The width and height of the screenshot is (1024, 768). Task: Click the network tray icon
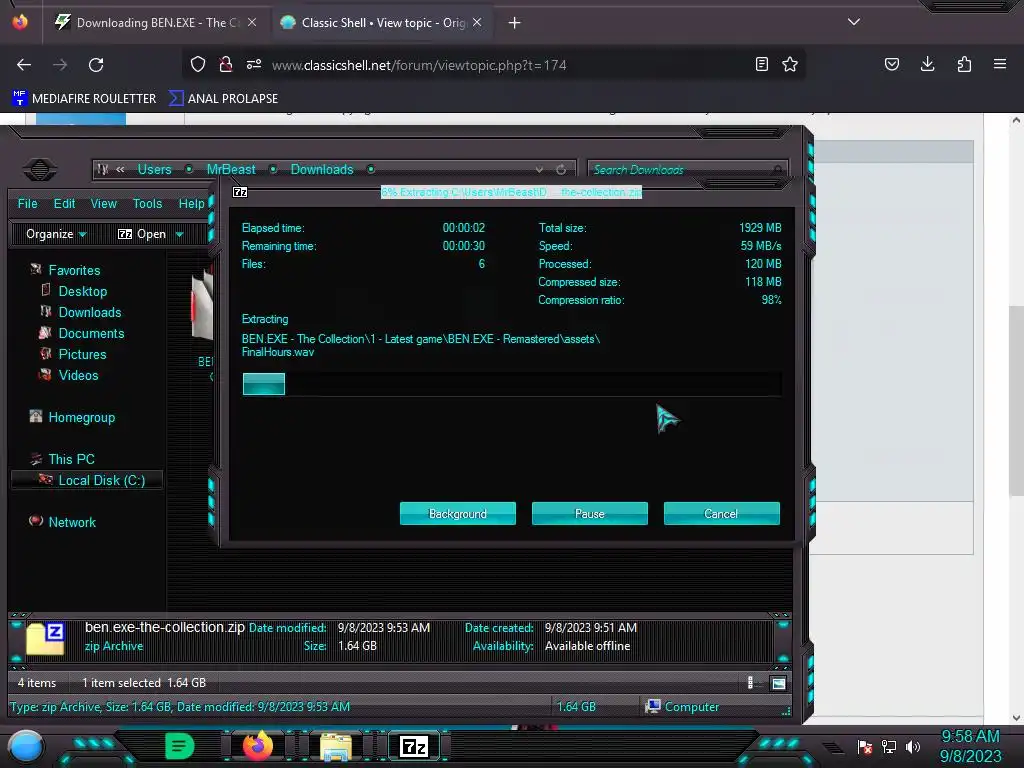pos(889,747)
